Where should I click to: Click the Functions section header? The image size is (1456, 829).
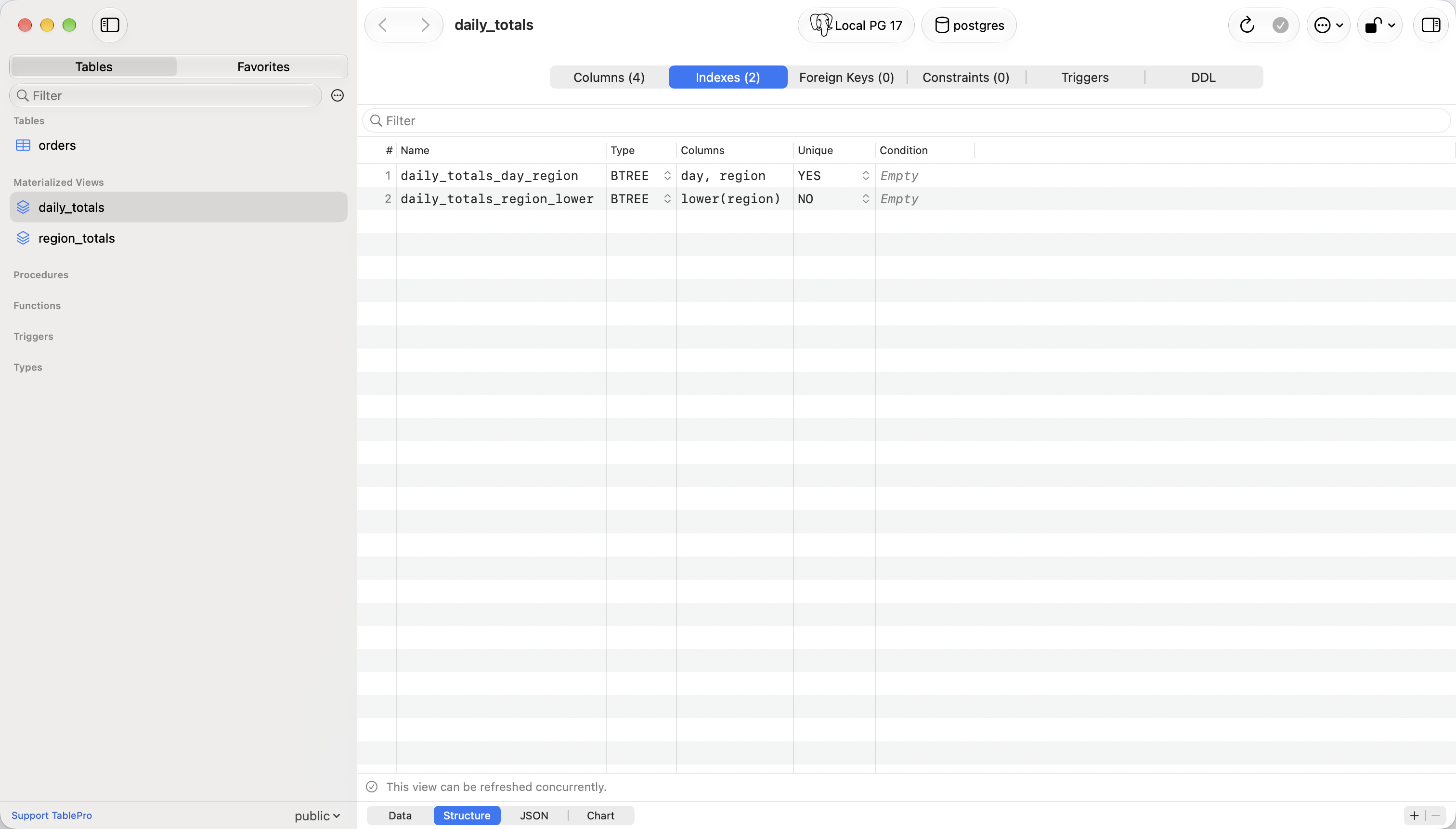pyautogui.click(x=37, y=306)
